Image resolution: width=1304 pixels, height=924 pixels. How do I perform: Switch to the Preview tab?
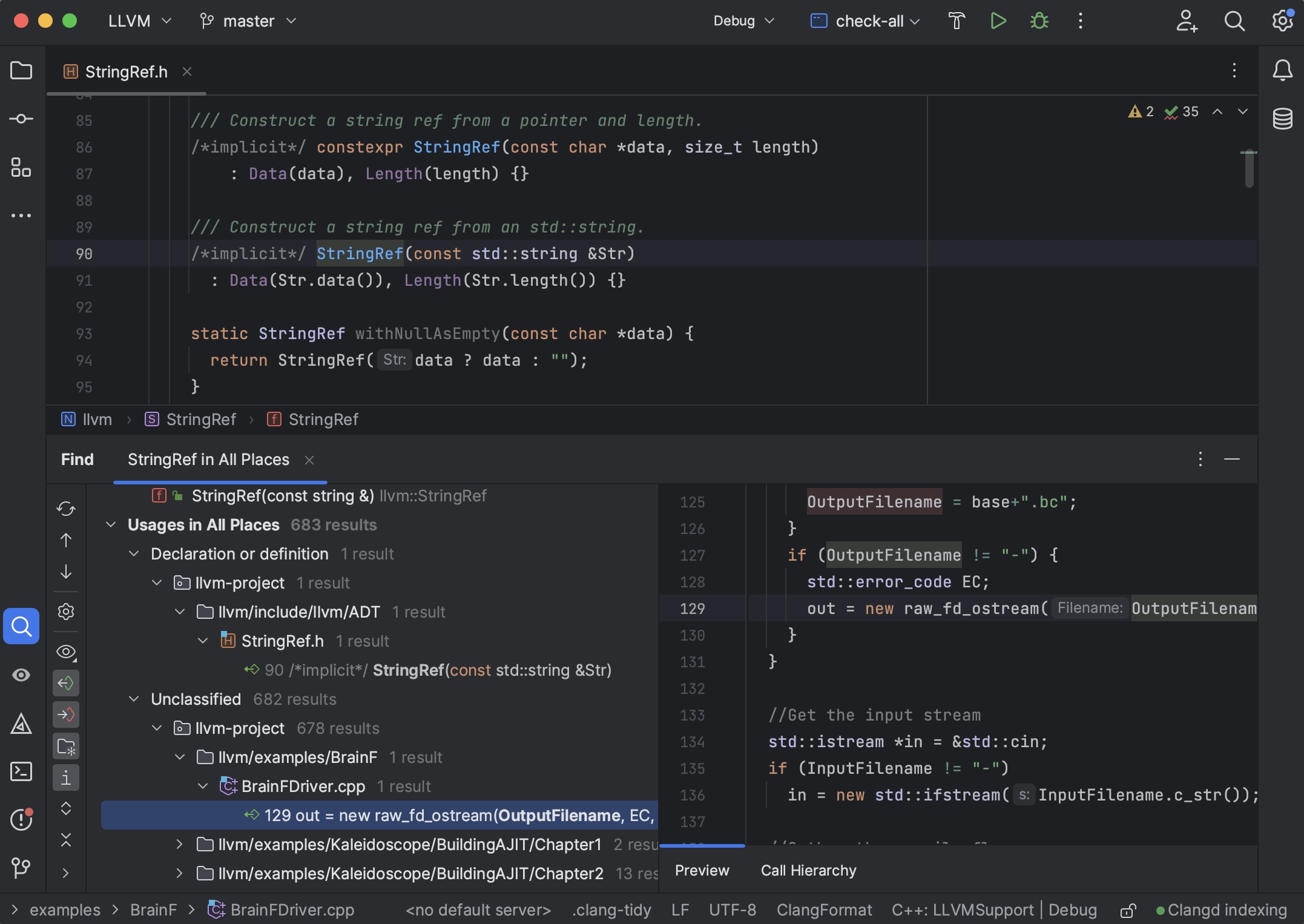click(x=702, y=871)
